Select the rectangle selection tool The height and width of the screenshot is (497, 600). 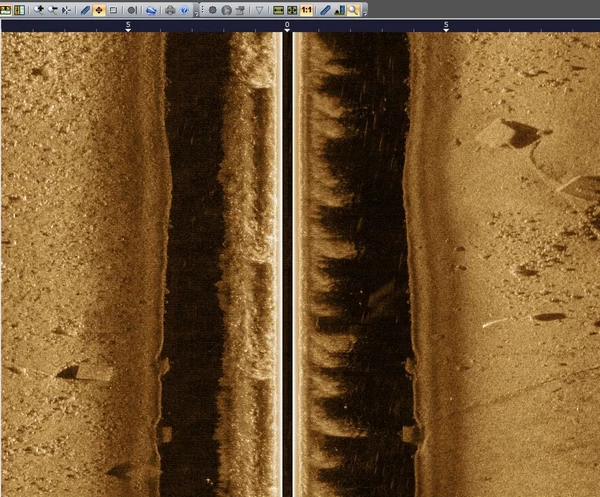tap(113, 10)
